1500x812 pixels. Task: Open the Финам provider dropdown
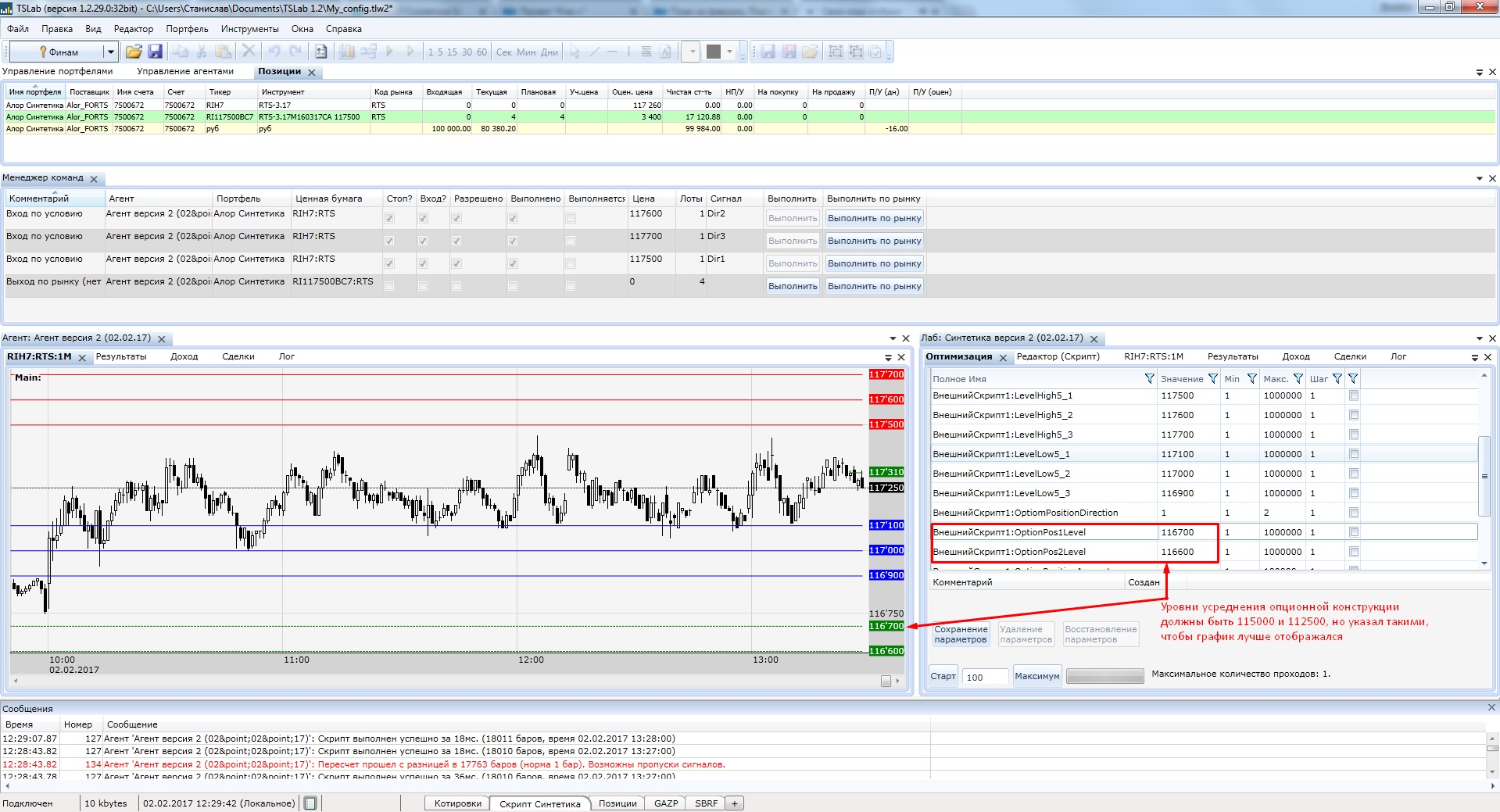110,52
